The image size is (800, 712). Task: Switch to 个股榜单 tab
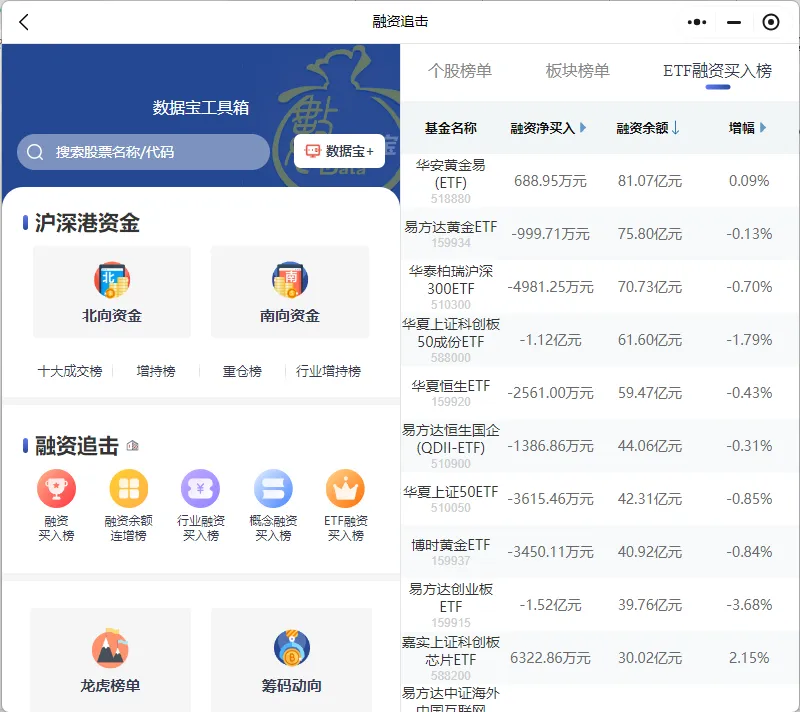click(460, 71)
